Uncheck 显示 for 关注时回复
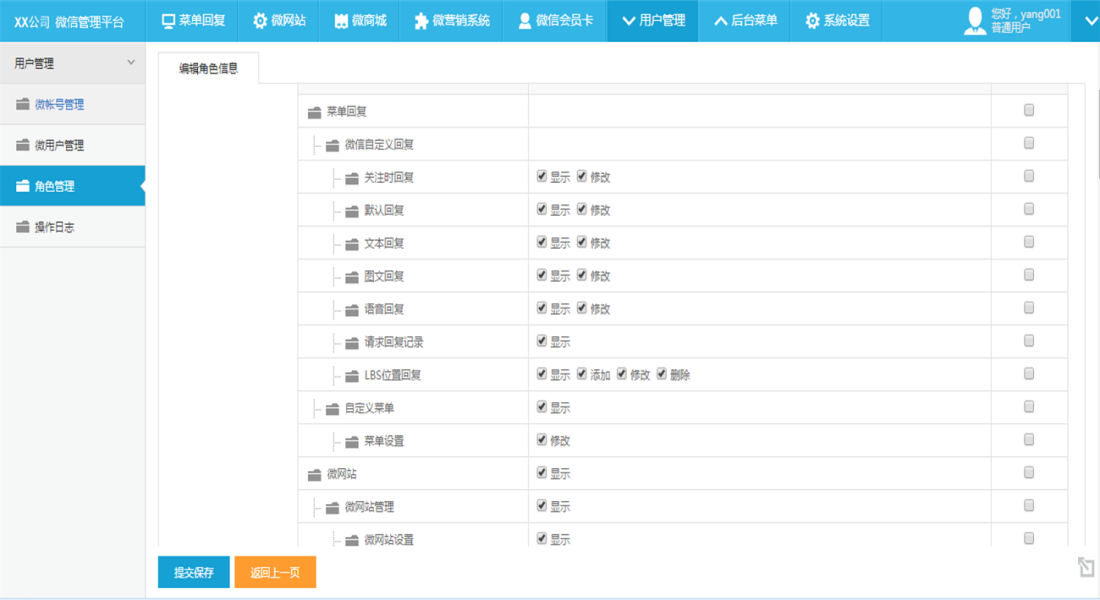 tap(542, 176)
